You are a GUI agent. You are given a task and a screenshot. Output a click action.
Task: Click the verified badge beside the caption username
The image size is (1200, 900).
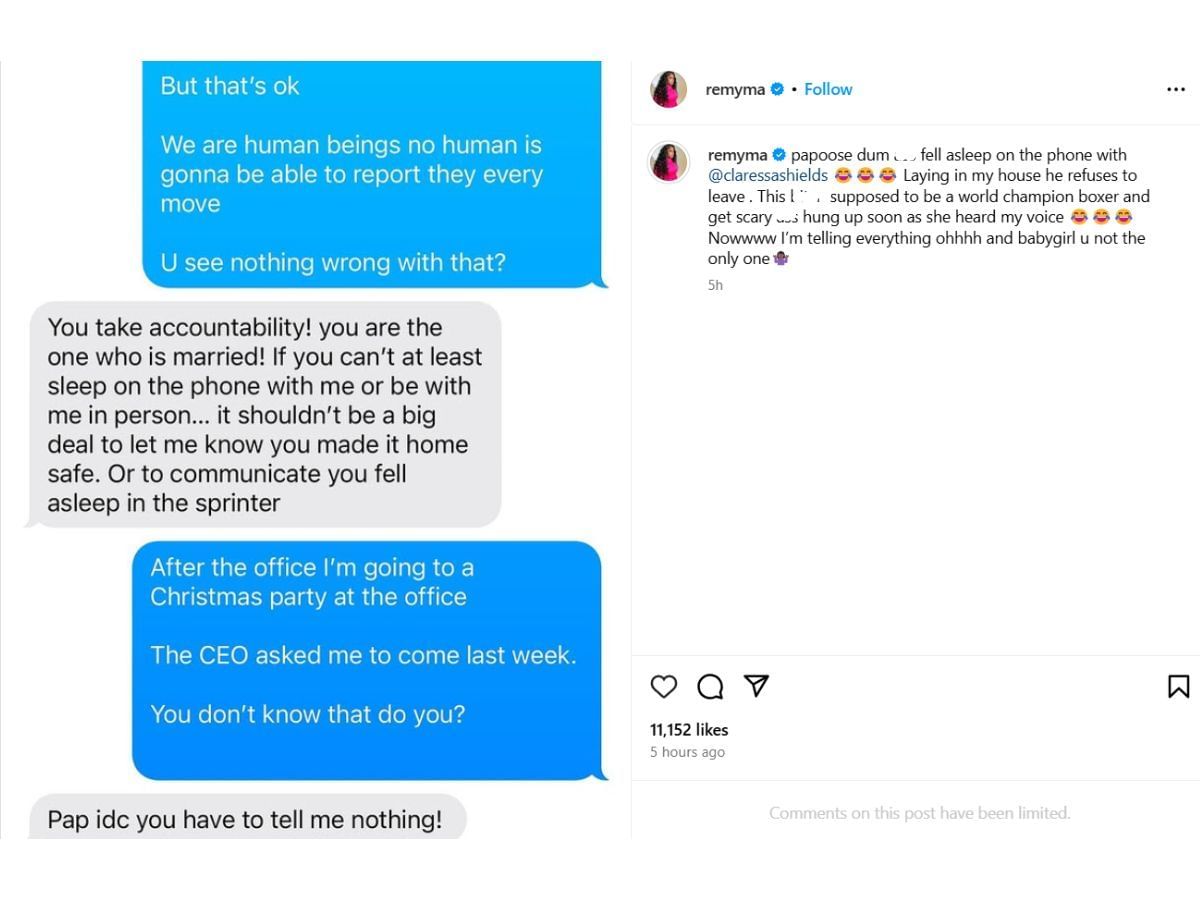click(780, 155)
